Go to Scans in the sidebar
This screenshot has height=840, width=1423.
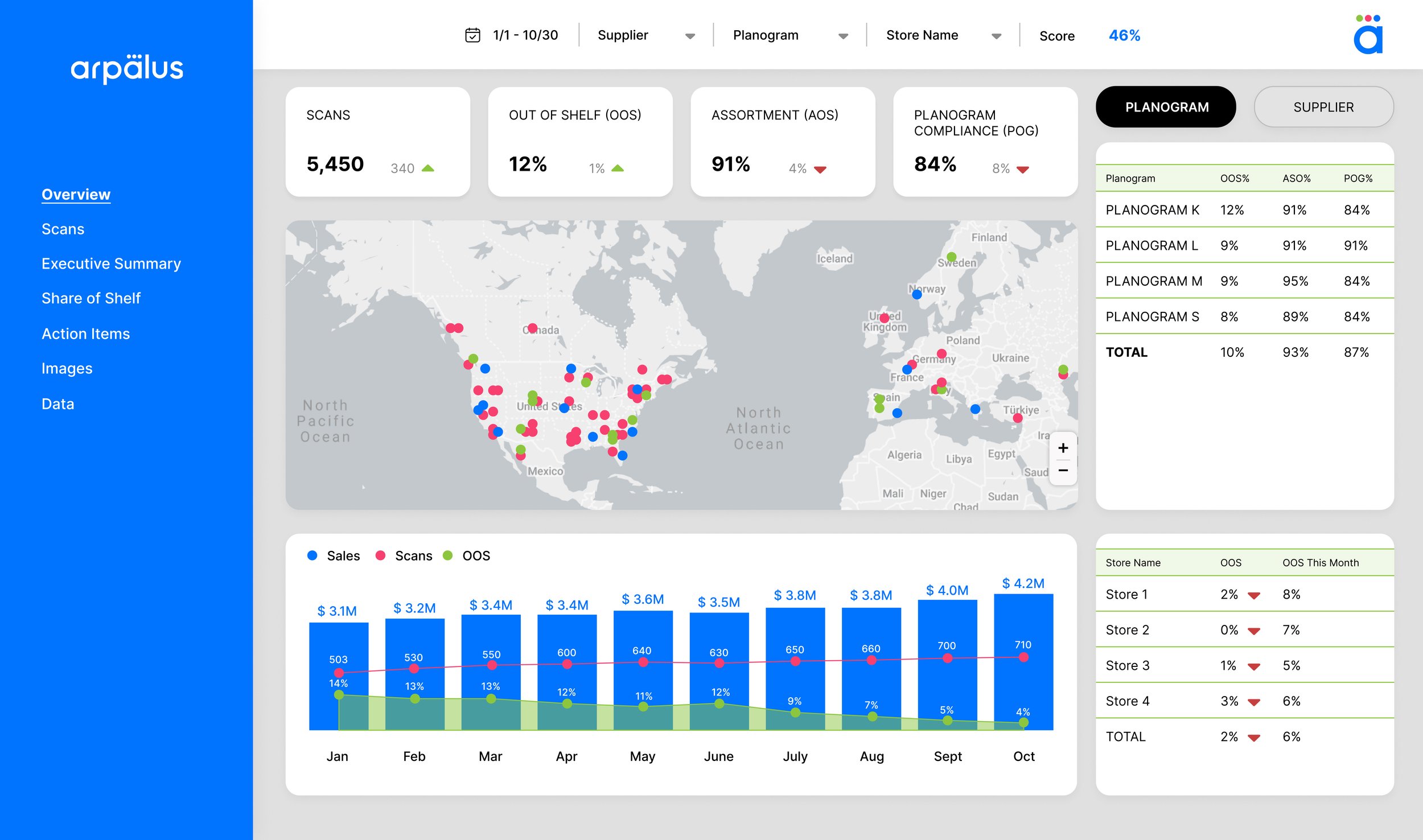63,229
